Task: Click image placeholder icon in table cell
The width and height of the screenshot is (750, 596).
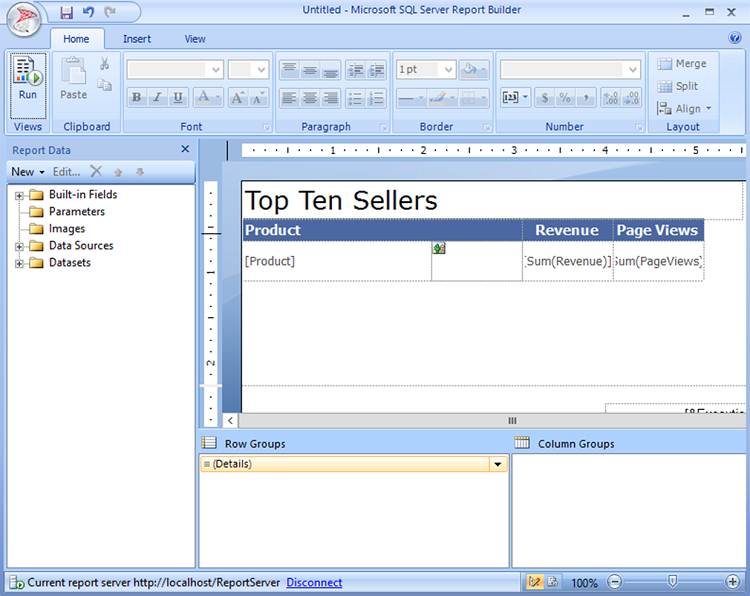Action: click(439, 248)
